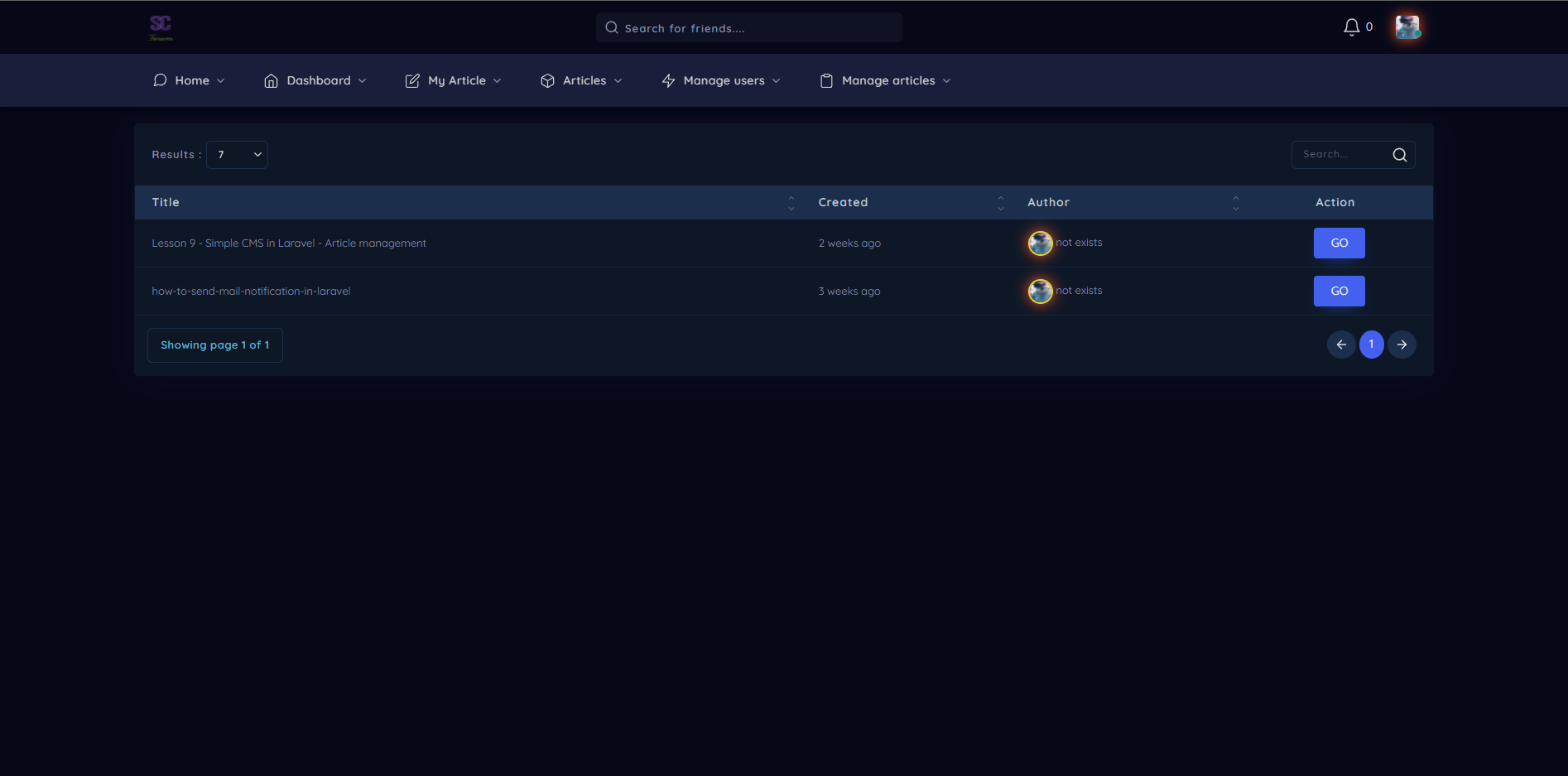Sort the table by Title column
The height and width of the screenshot is (776, 1568).
(791, 203)
